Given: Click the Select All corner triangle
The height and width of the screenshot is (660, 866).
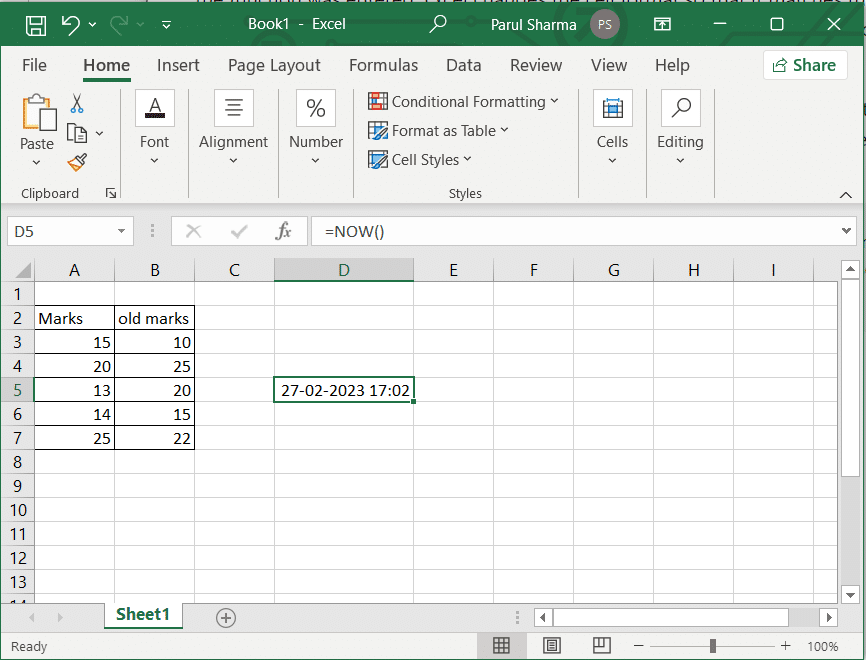Looking at the screenshot, I should pos(22,270).
